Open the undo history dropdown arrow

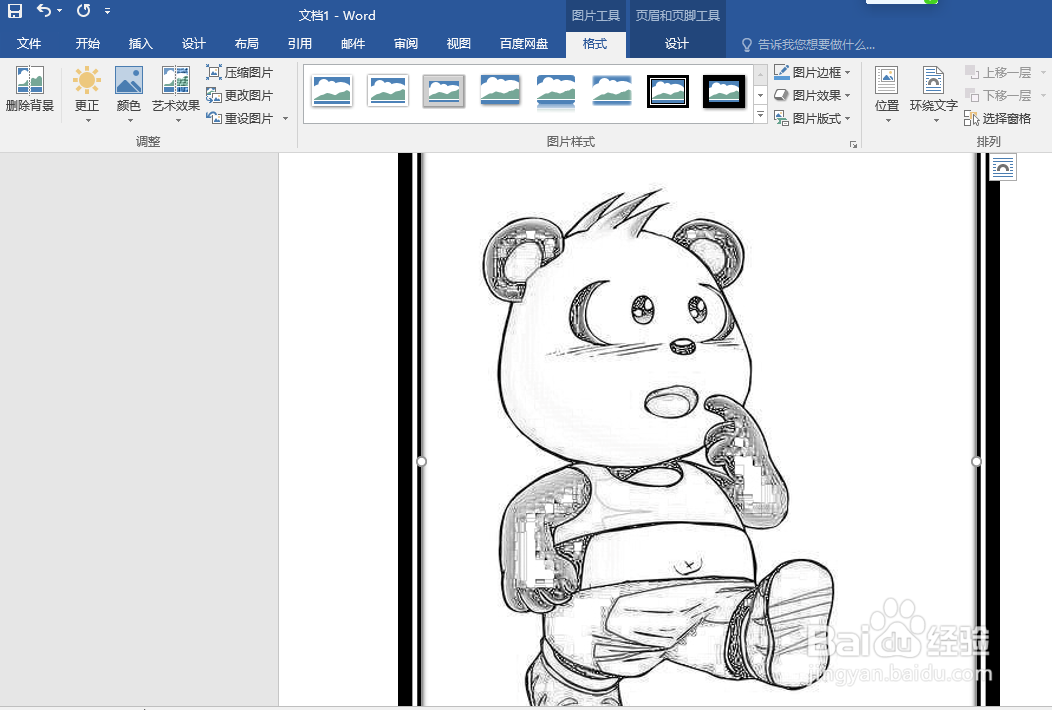coord(60,11)
